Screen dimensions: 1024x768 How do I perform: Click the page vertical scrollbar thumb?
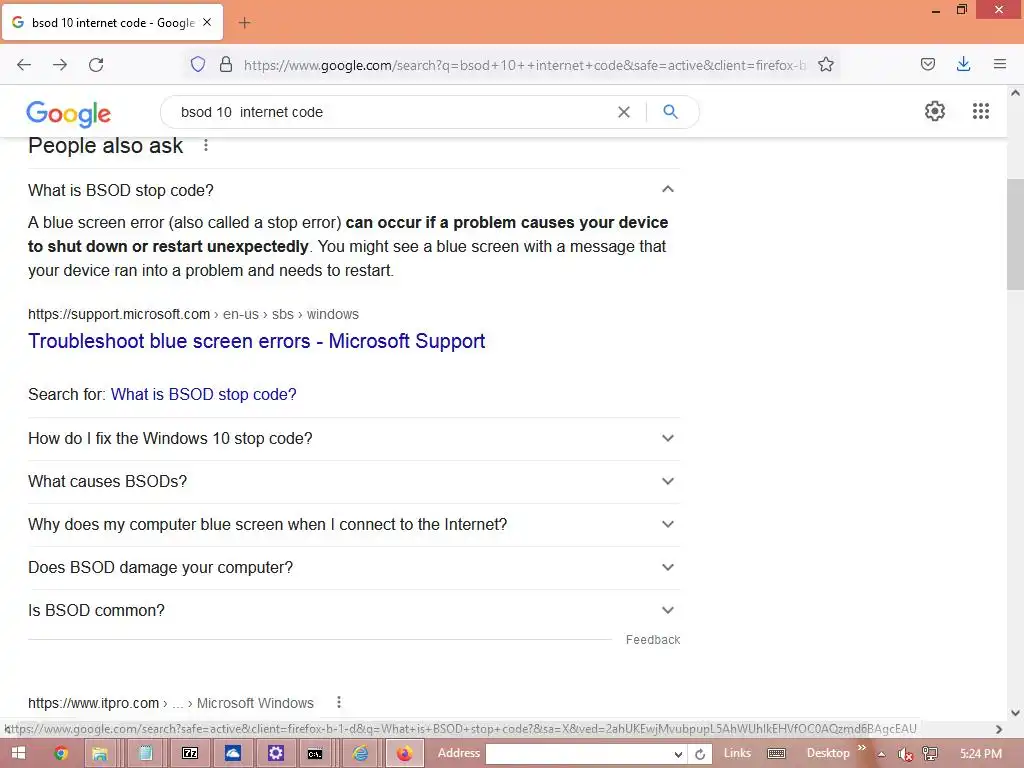tap(1015, 234)
